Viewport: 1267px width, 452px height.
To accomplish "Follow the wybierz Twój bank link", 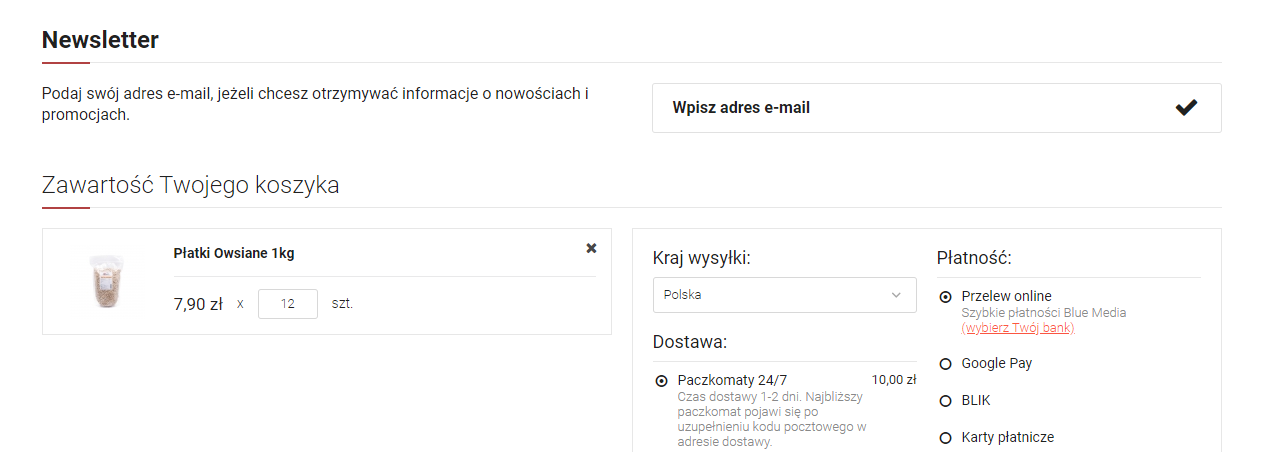I will tap(1017, 328).
